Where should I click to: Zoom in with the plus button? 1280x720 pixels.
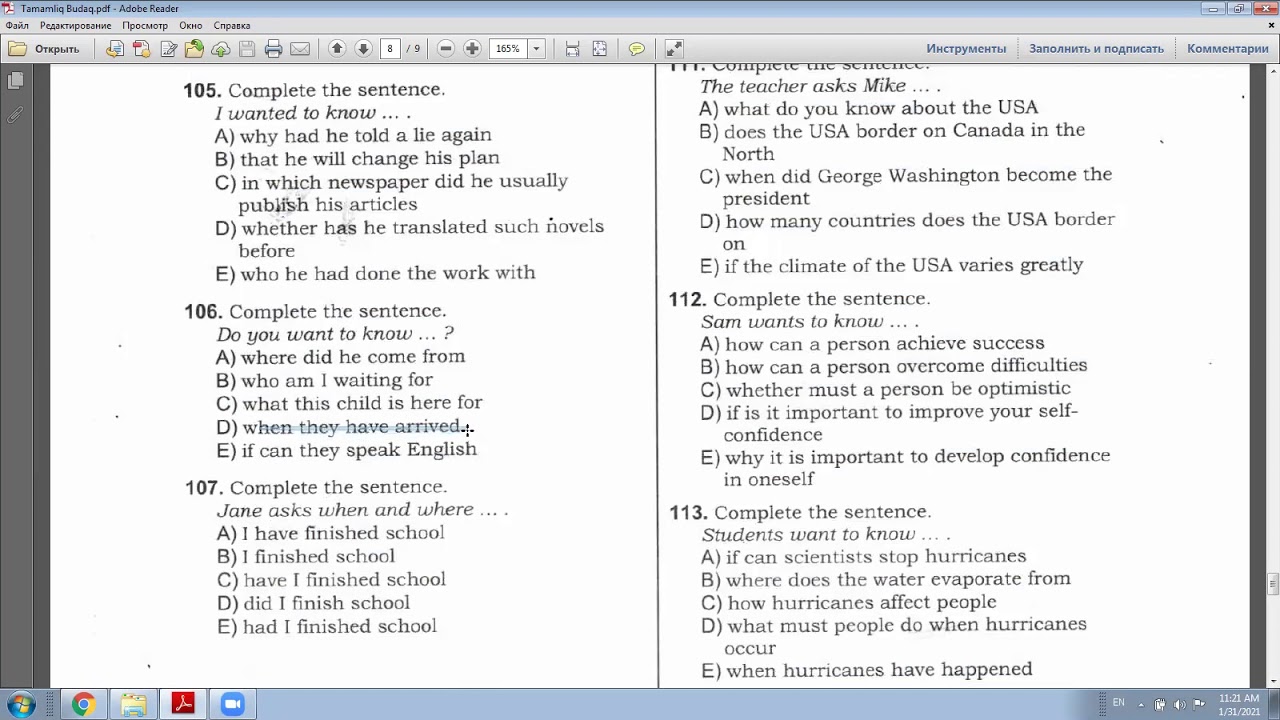[x=472, y=48]
